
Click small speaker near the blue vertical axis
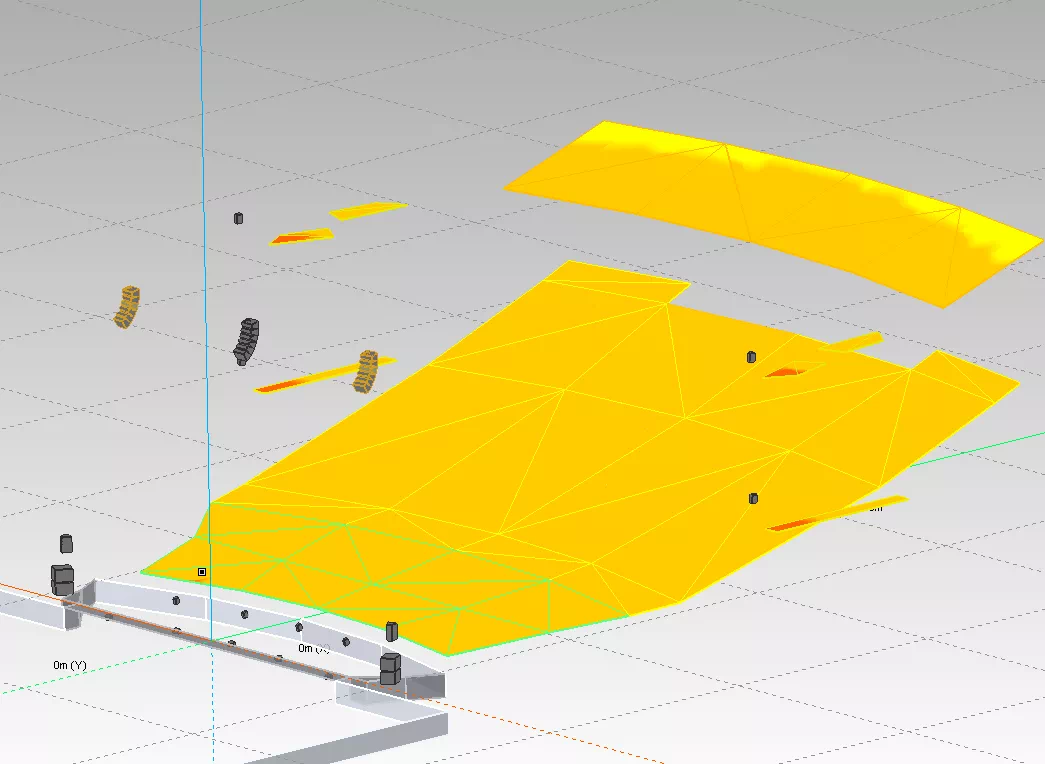coord(238,218)
